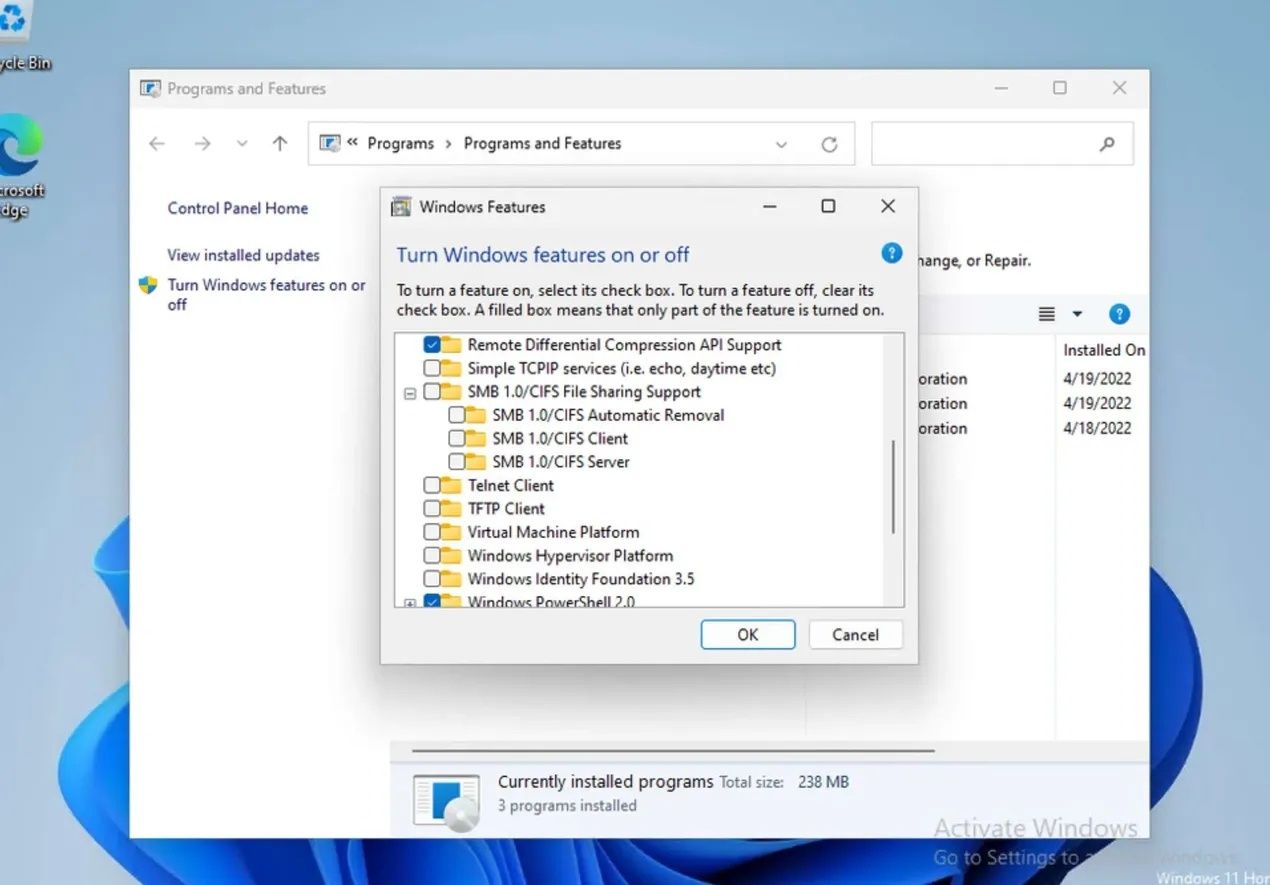This screenshot has height=885, width=1270.
Task: Click the SMB 1.0/CIFS Client folder icon
Action: coord(475,438)
